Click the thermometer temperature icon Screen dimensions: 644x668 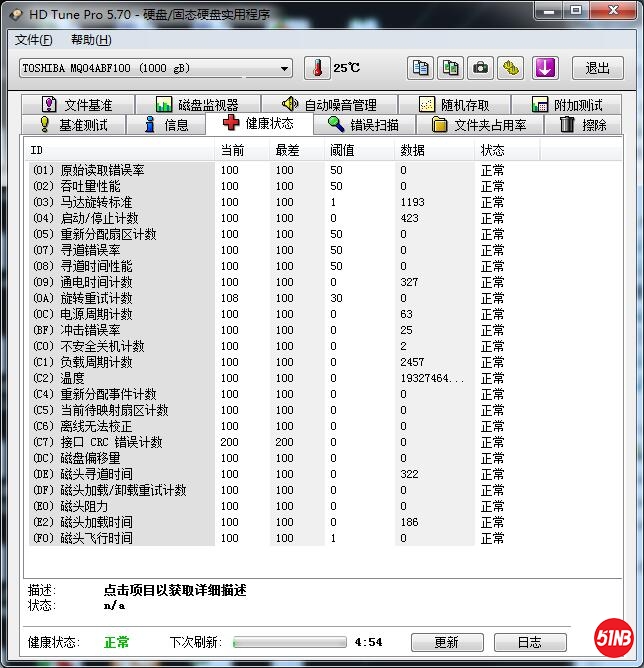[317, 68]
